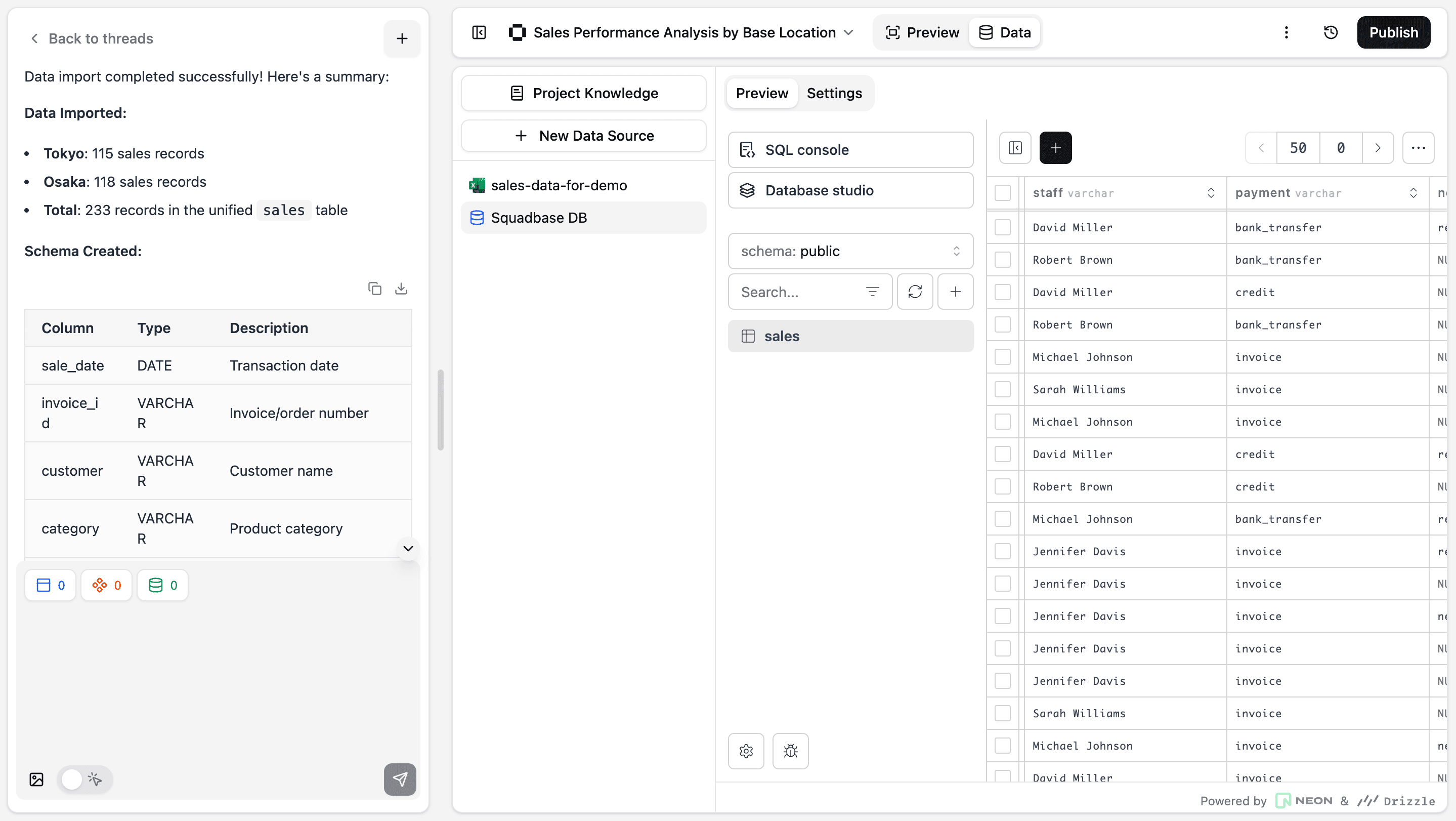
Task: Select the first David Miller row checkbox
Action: click(x=1002, y=227)
